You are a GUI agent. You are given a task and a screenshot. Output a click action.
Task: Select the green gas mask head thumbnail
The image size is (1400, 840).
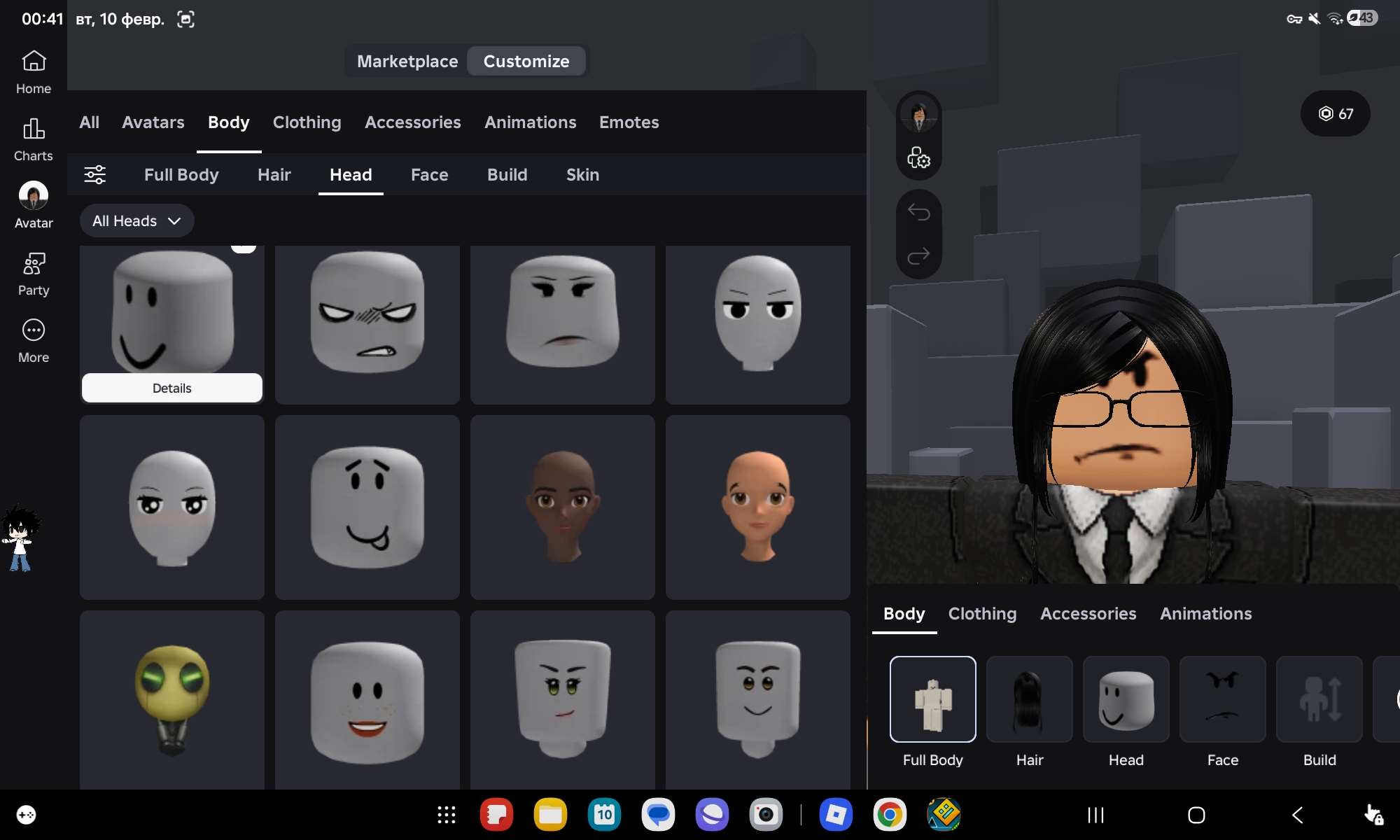[171, 700]
